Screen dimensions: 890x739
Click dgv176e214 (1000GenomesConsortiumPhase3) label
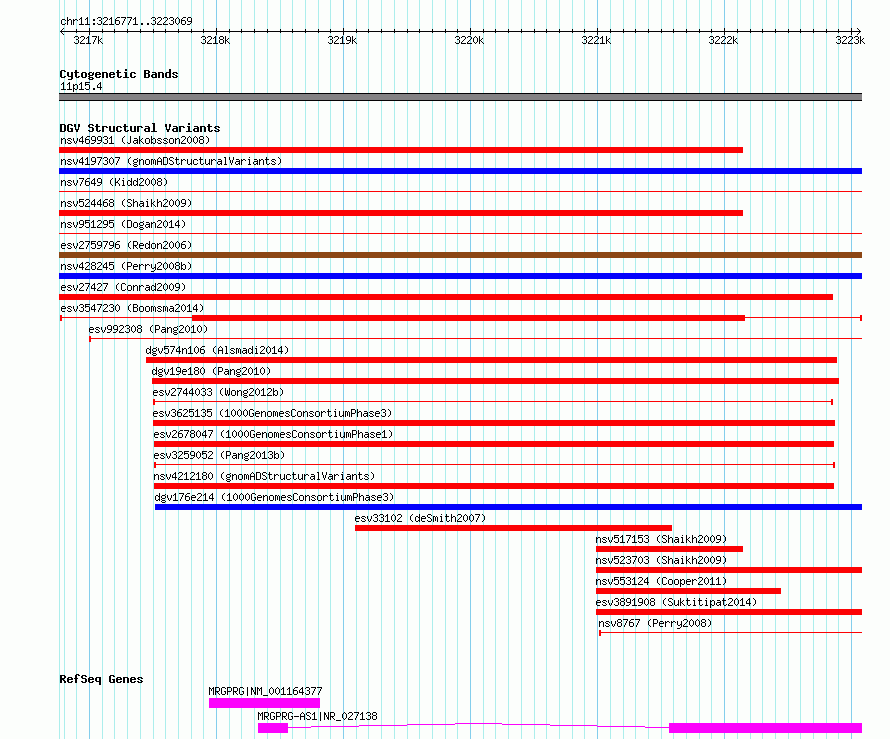[275, 497]
